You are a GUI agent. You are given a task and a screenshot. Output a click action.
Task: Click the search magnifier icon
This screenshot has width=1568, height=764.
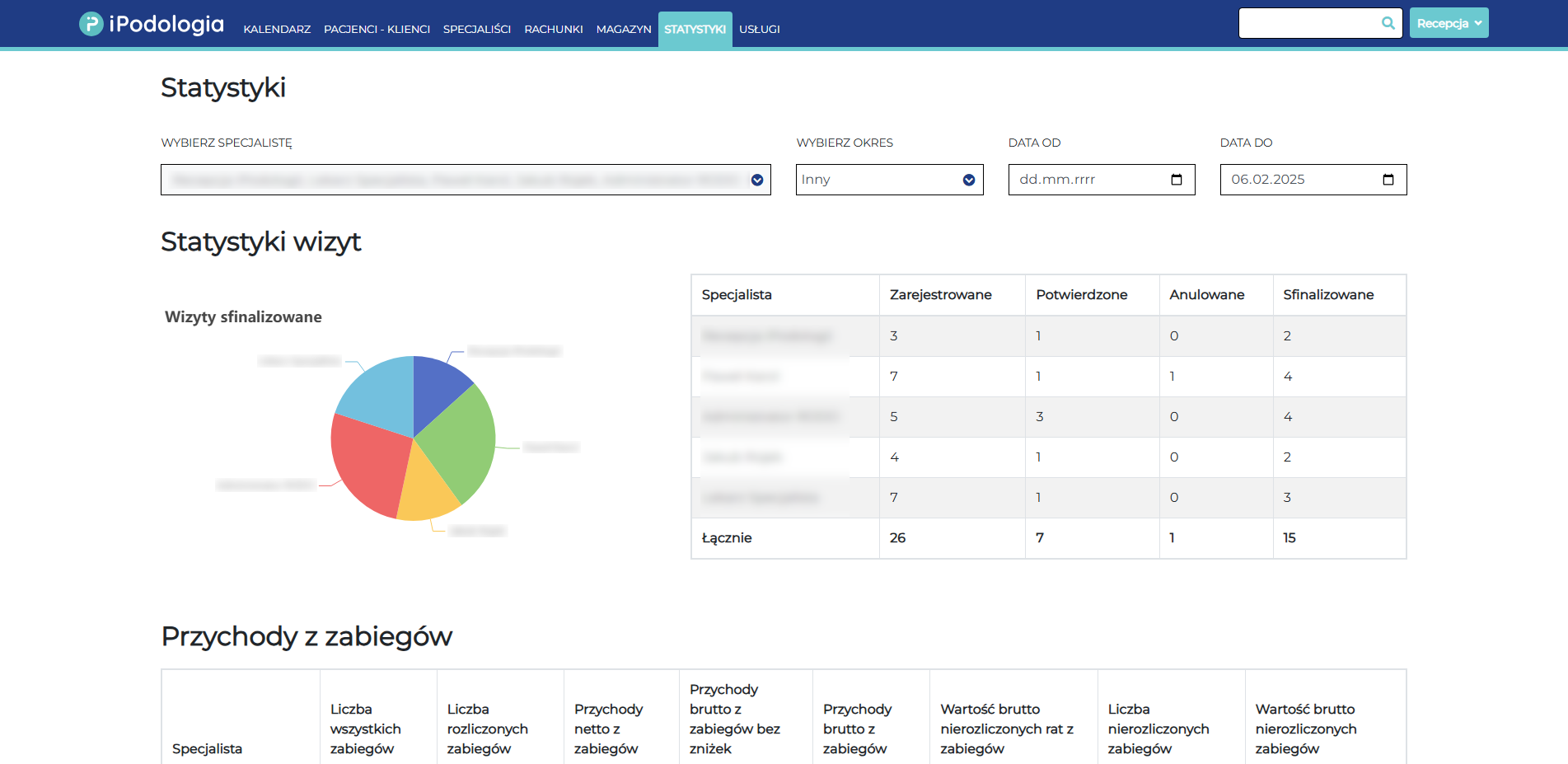[x=1387, y=23]
